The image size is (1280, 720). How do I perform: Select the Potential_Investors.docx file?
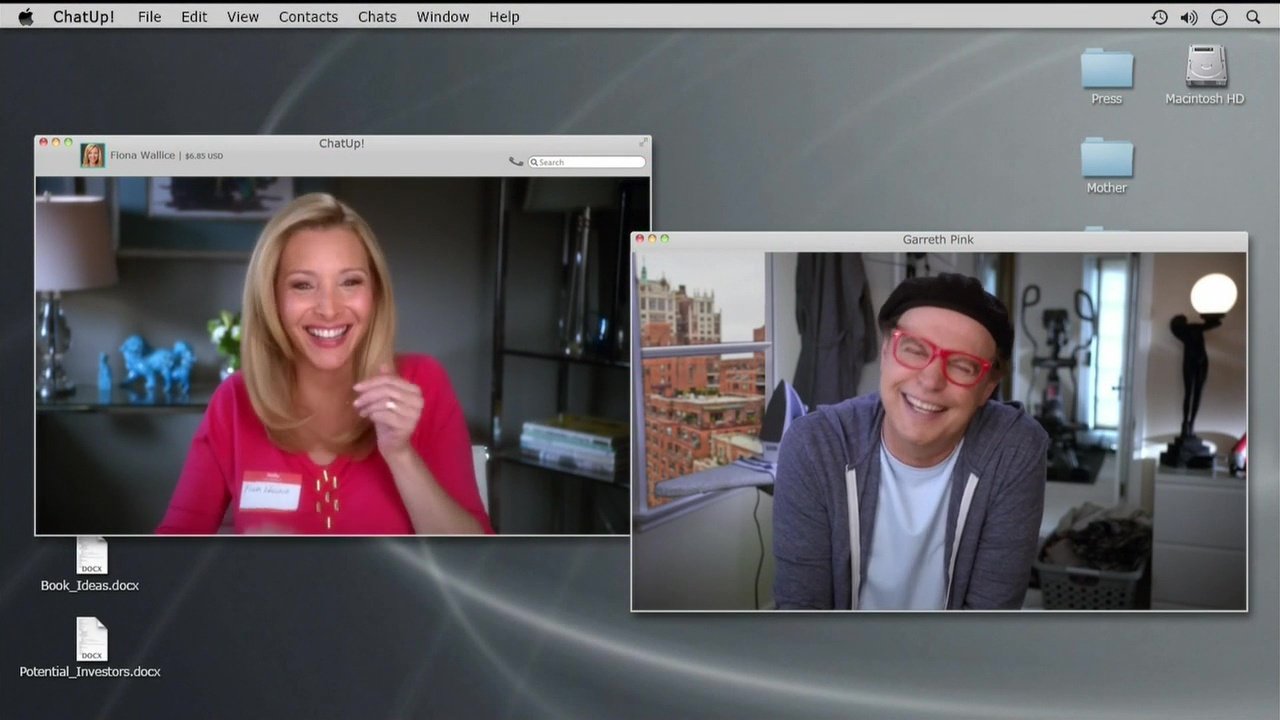point(91,640)
